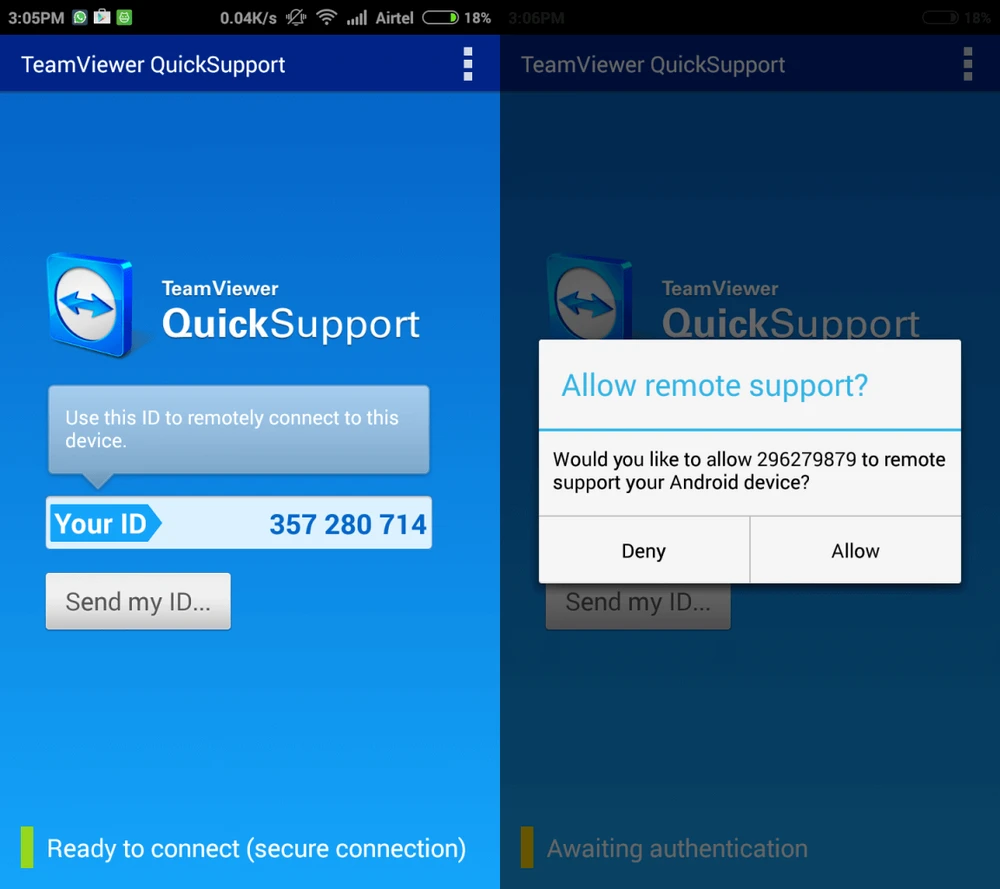Open the overflow menu on left screen
This screenshot has width=1000, height=889.
pyautogui.click(x=467, y=64)
